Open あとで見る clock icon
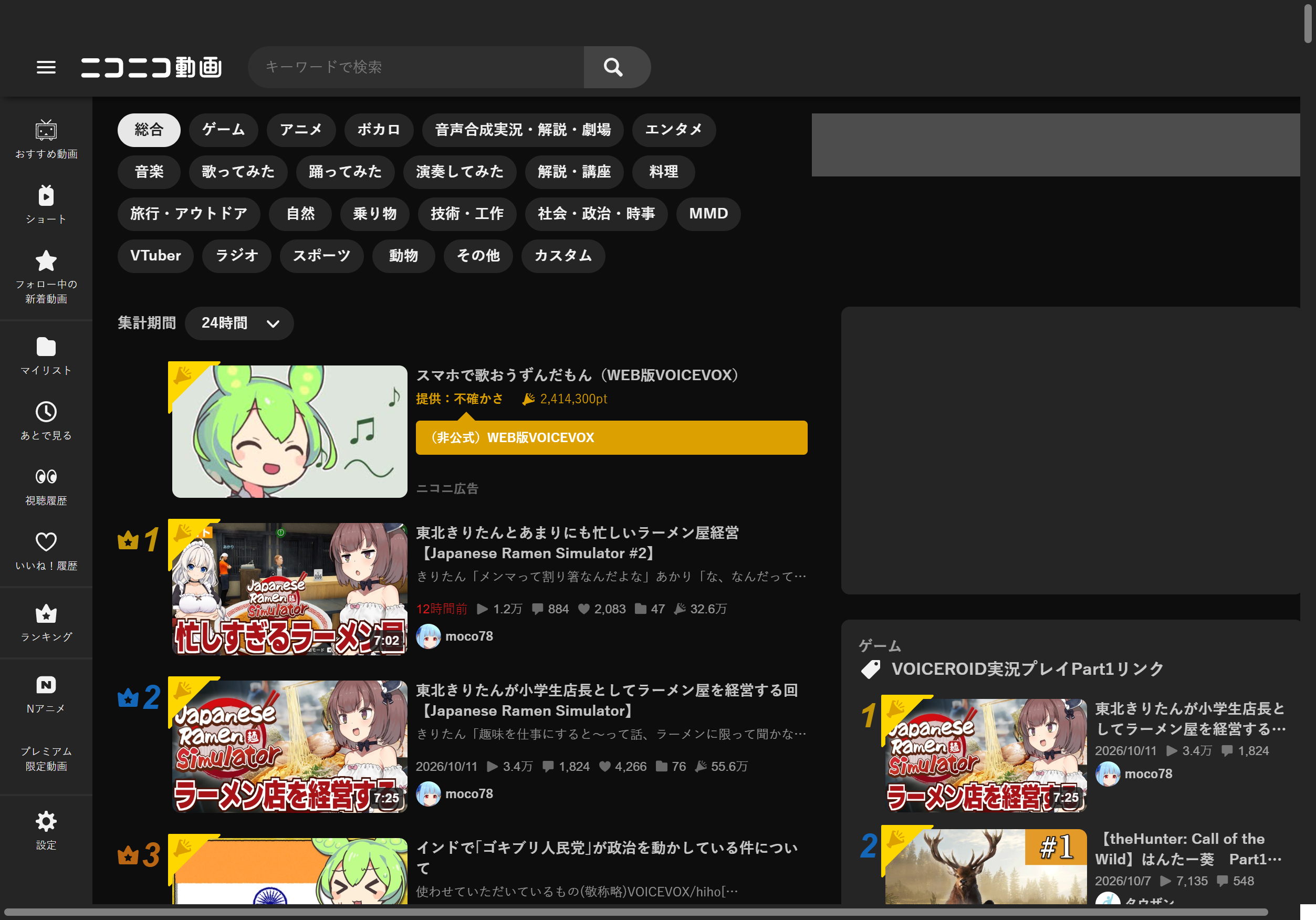The width and height of the screenshot is (1316, 920). point(46,412)
